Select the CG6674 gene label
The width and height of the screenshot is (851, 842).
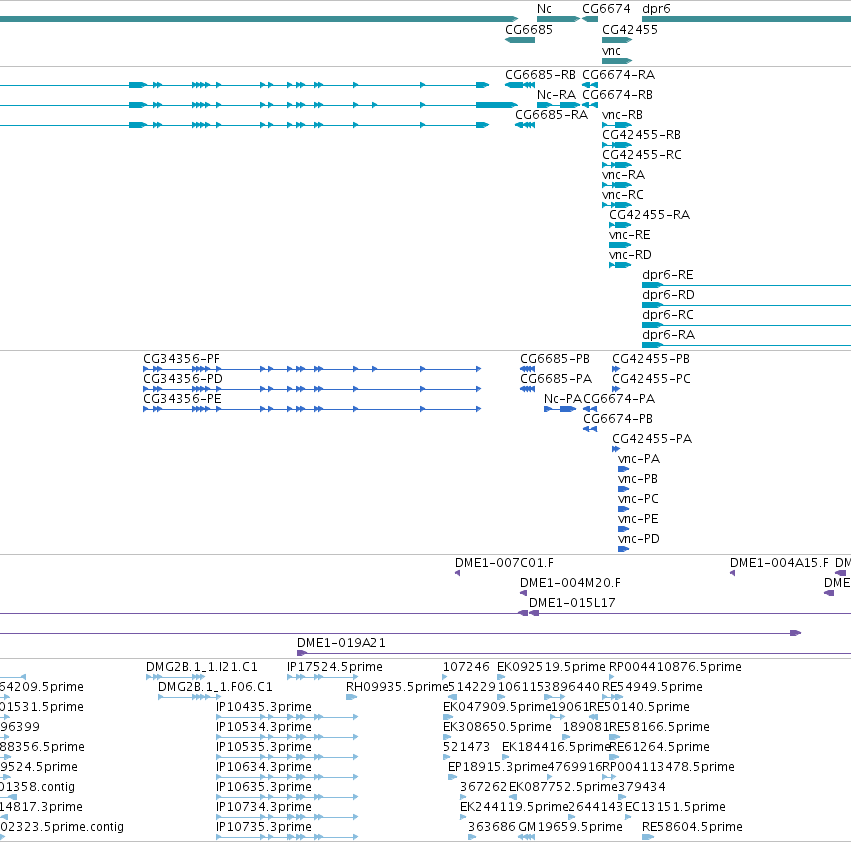click(606, 9)
